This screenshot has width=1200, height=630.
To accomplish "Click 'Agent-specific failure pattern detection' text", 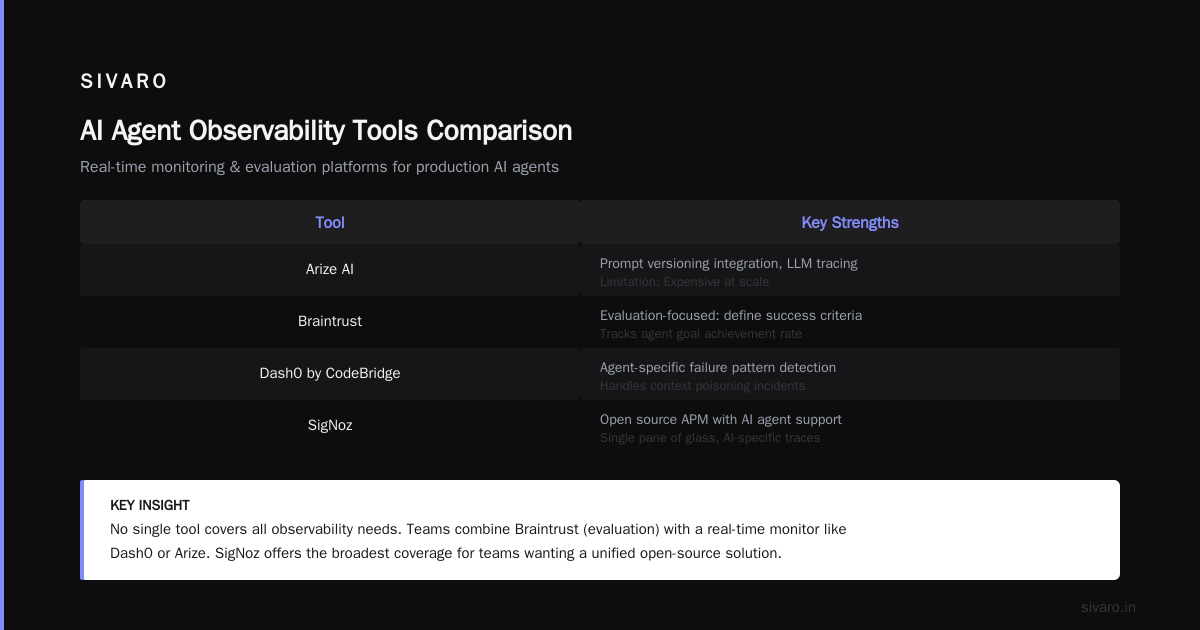I will (718, 368).
